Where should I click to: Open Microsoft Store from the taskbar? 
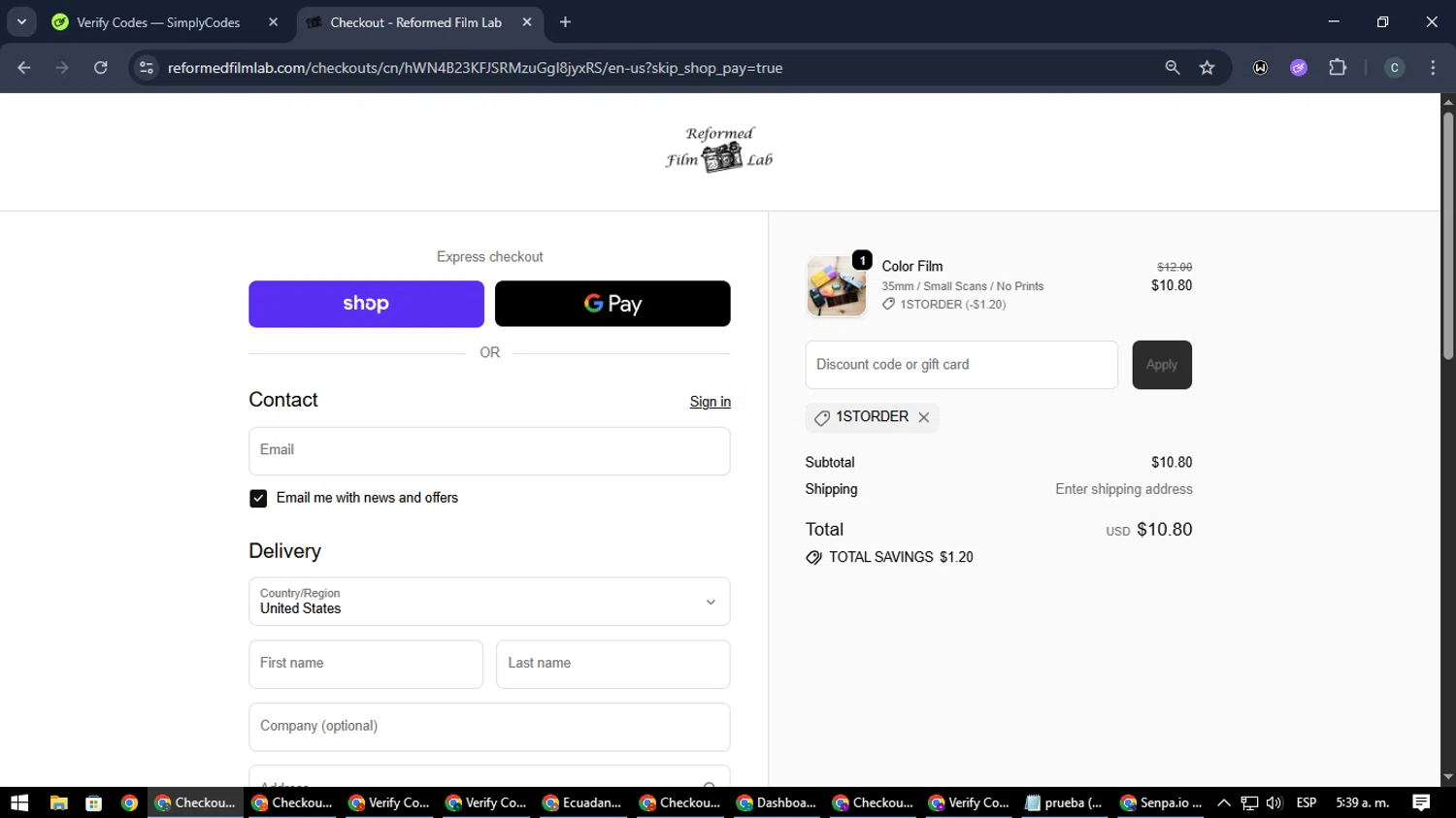point(94,802)
